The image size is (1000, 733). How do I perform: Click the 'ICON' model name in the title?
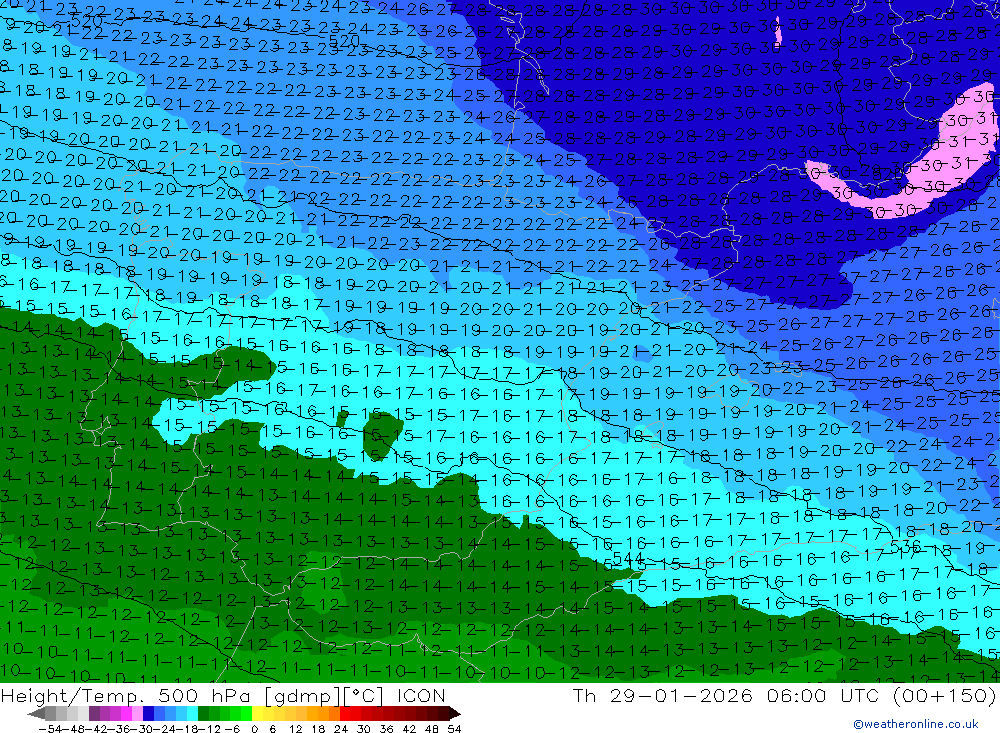tap(422, 695)
